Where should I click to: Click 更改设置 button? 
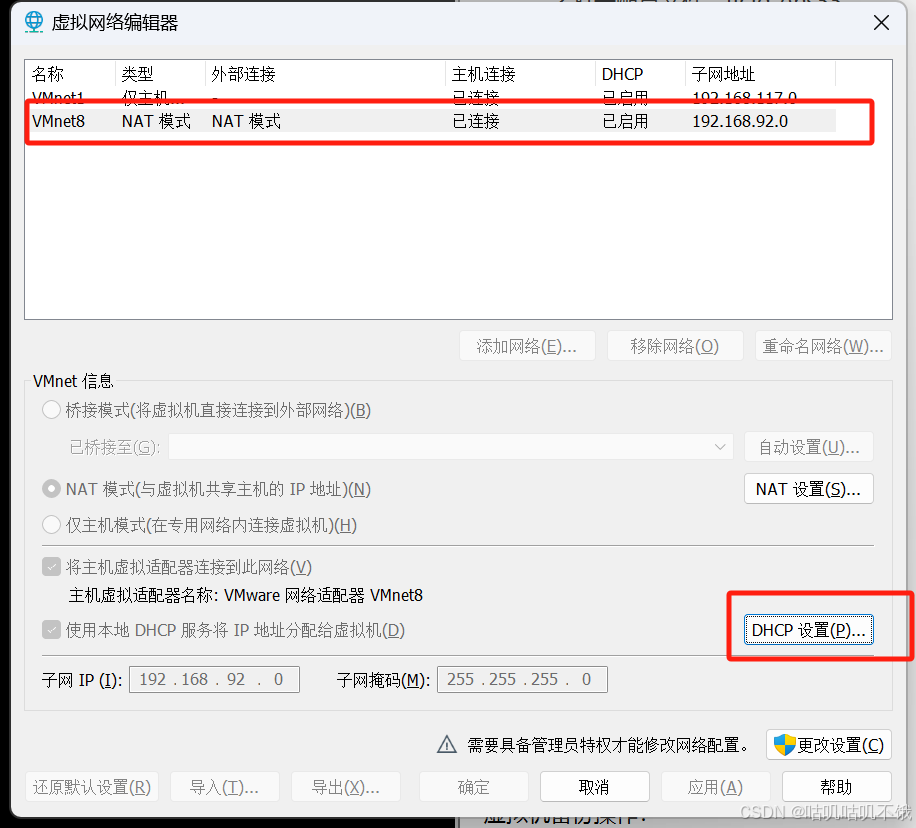point(828,744)
